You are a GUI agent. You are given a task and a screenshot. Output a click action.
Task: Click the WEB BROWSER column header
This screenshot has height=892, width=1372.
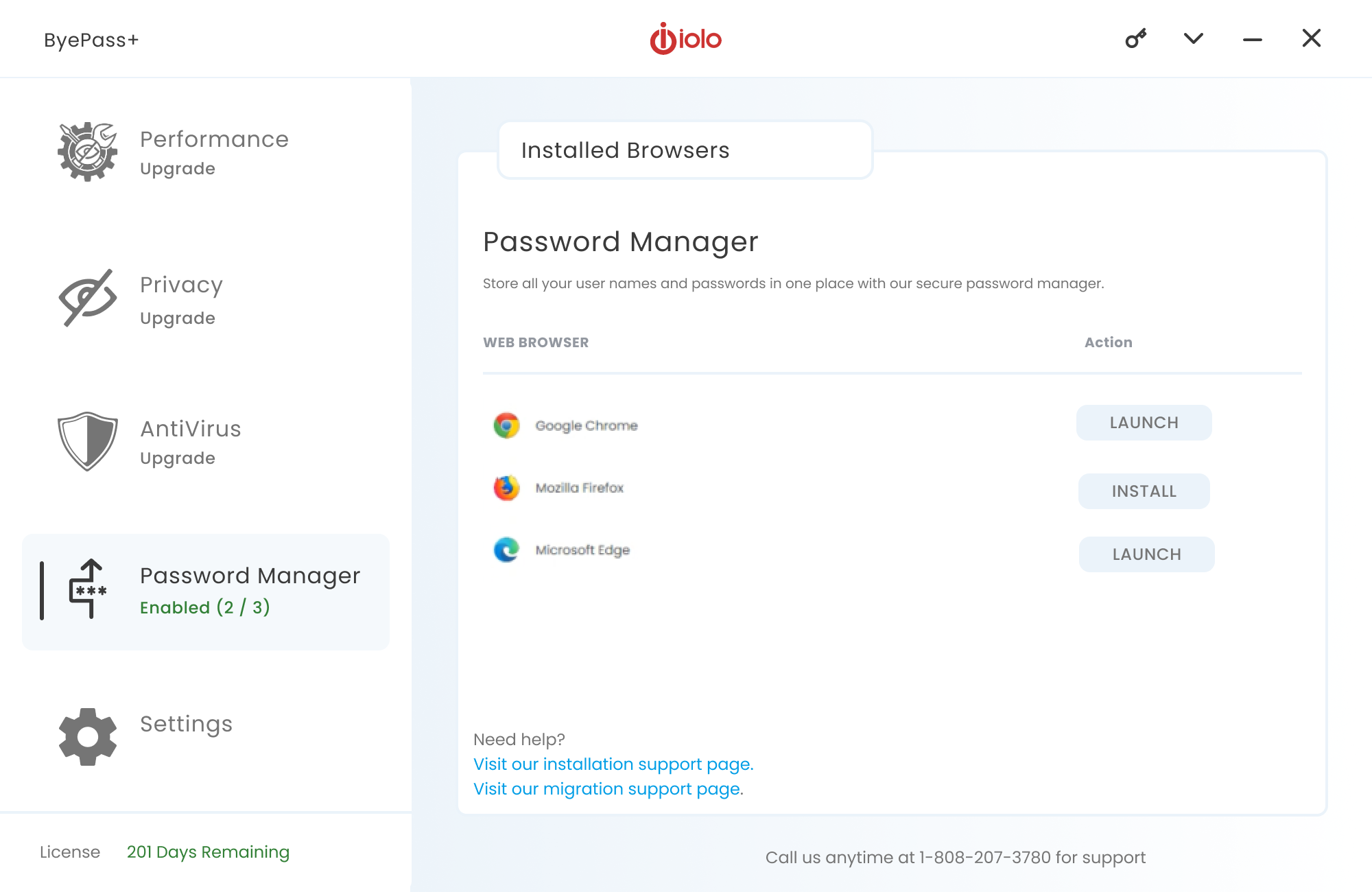(x=536, y=342)
